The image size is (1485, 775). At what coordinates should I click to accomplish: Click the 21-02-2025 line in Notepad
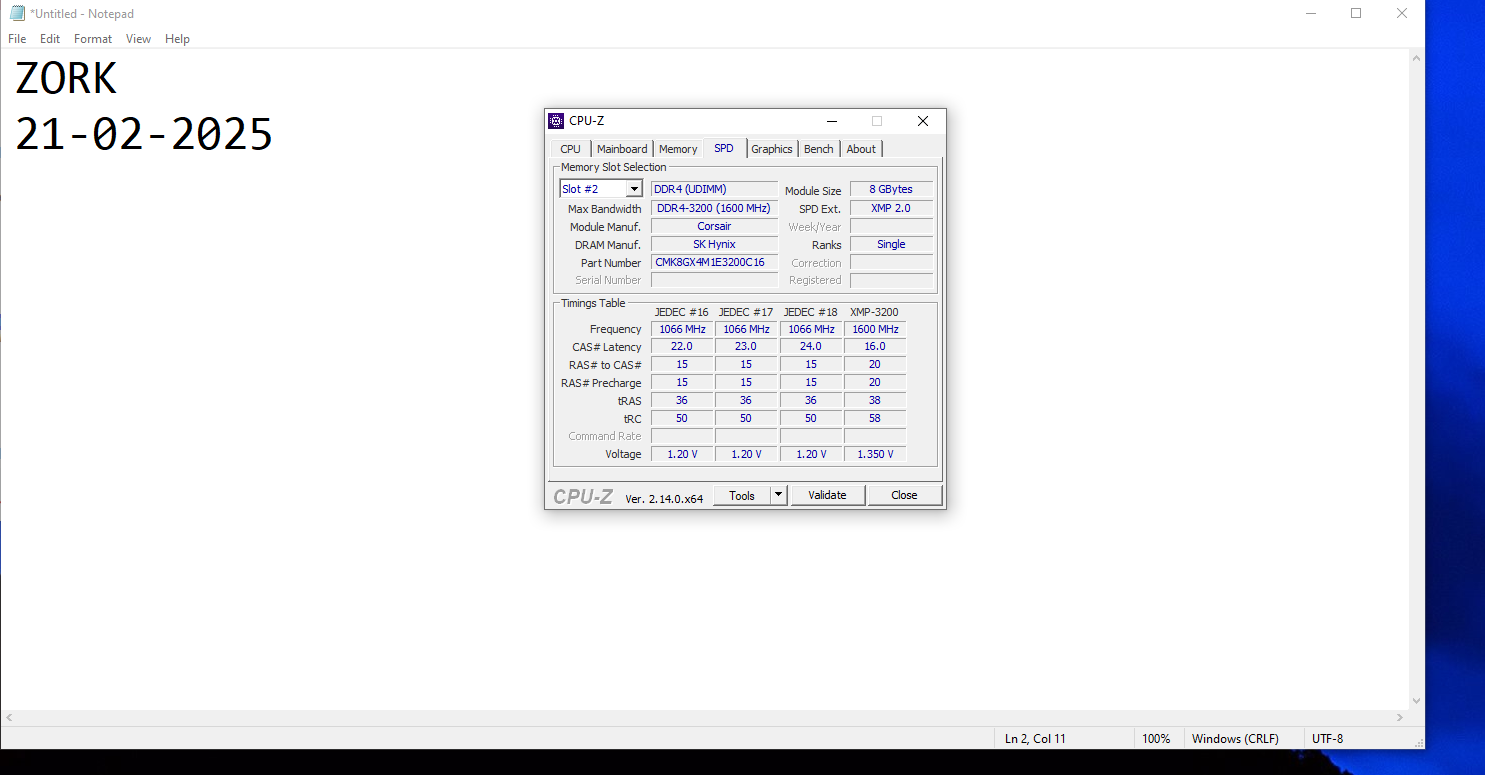[x=144, y=134]
